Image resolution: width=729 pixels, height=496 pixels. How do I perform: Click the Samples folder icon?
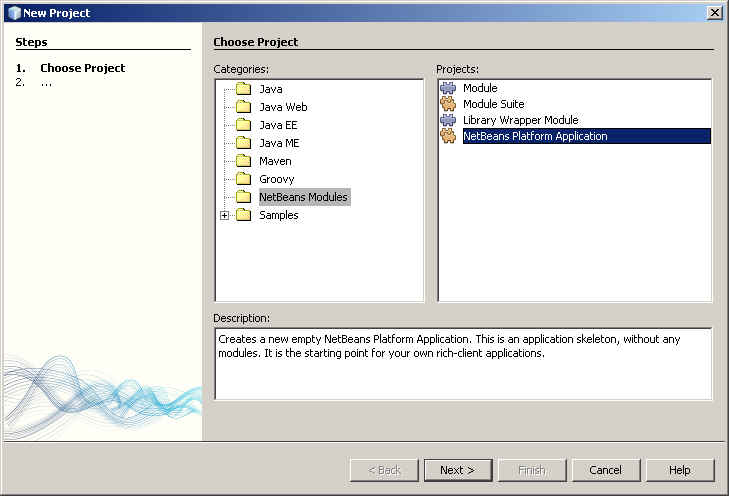click(244, 215)
